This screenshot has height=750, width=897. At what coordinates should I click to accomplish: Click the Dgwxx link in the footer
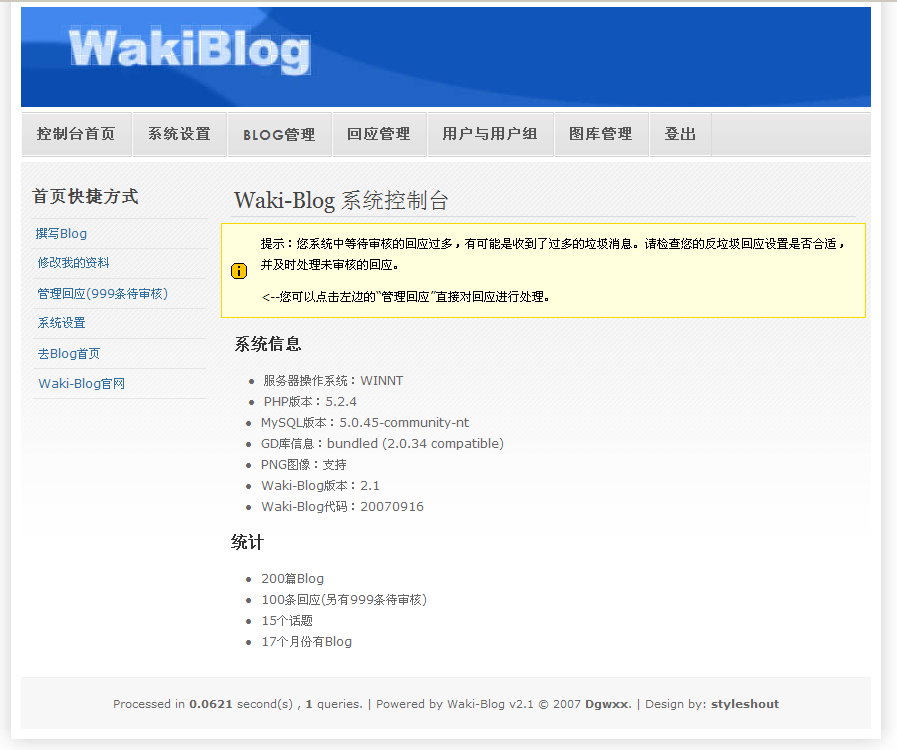pos(607,704)
